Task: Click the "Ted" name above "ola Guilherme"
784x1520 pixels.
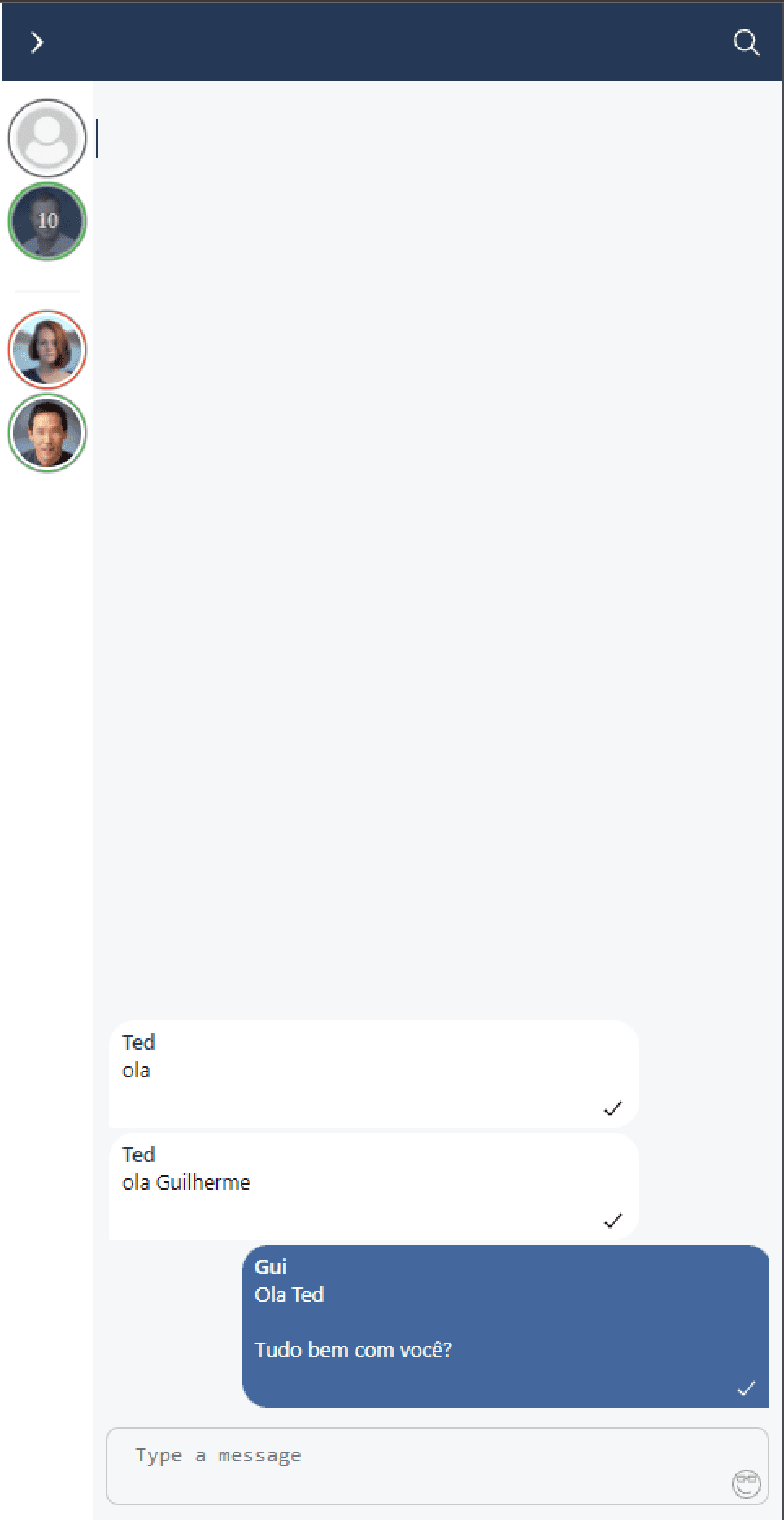Action: [x=138, y=1155]
